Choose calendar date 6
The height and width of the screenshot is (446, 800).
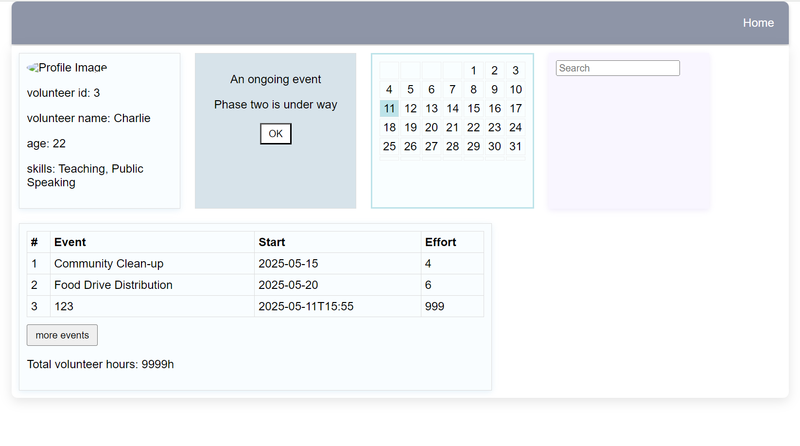pos(431,89)
